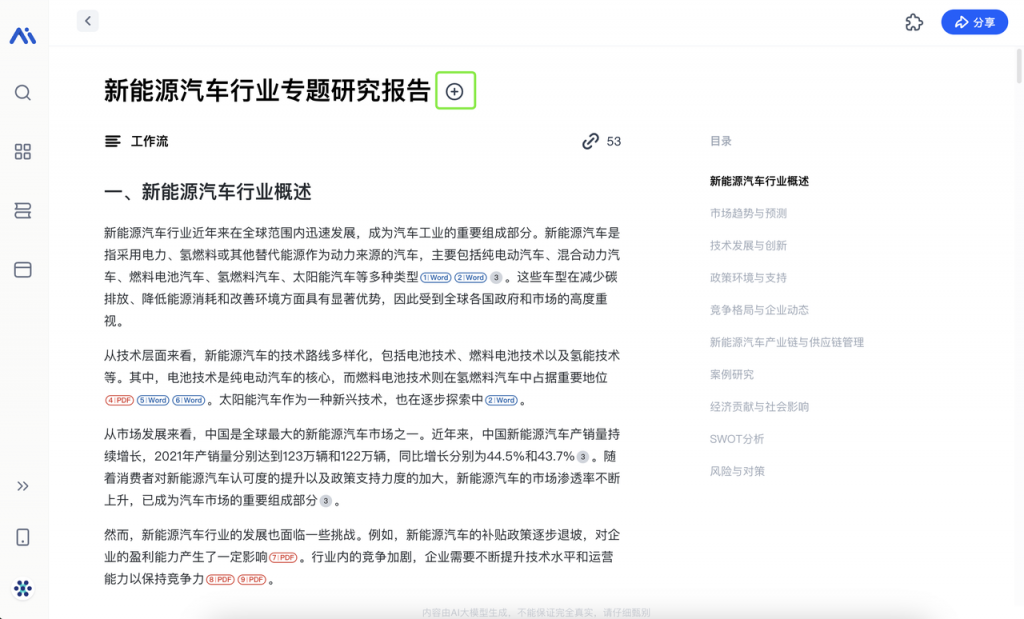Open the 4 PDF citation badge
Image resolution: width=1024 pixels, height=619 pixels.
coord(119,400)
